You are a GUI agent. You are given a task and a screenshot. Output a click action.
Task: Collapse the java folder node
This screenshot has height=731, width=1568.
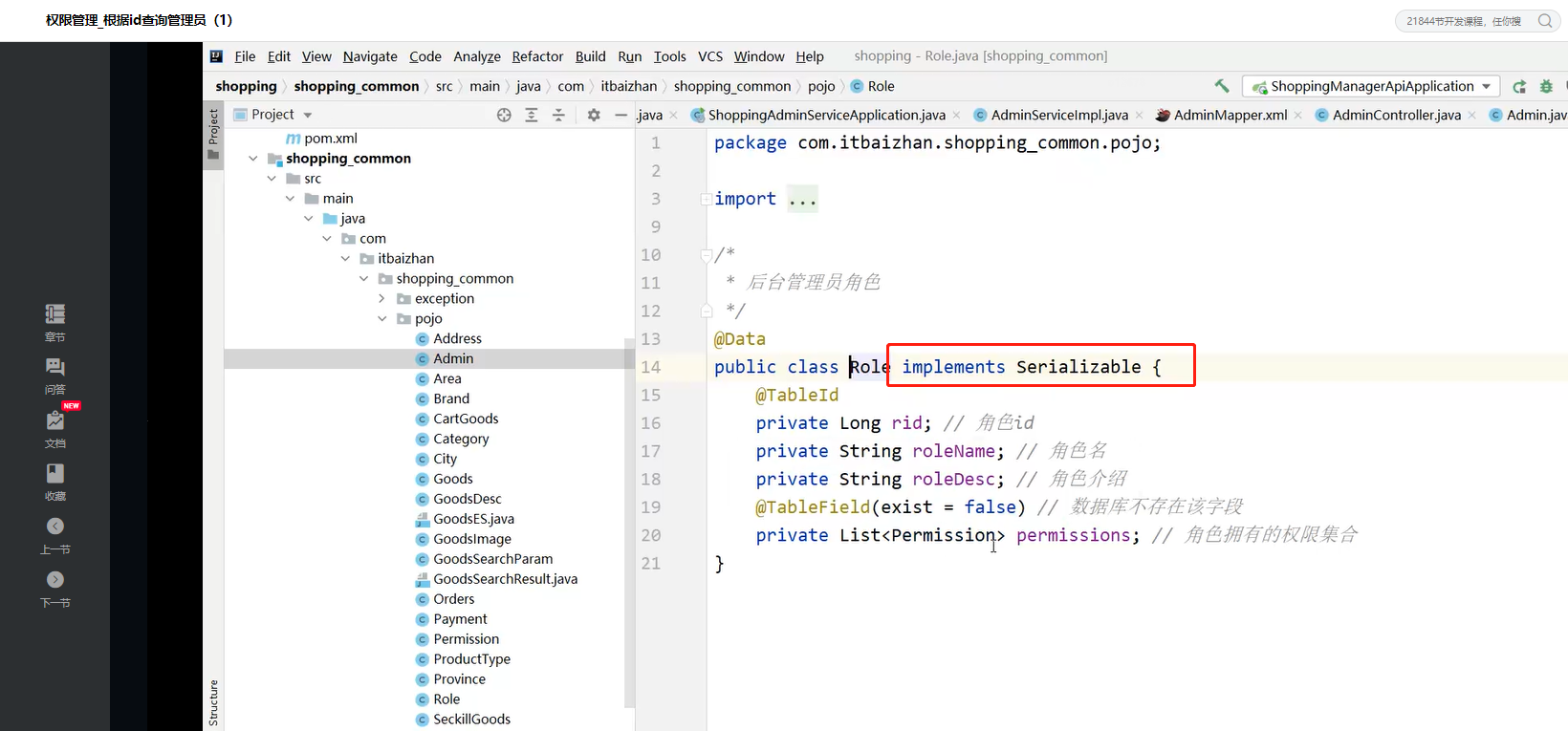pos(309,219)
